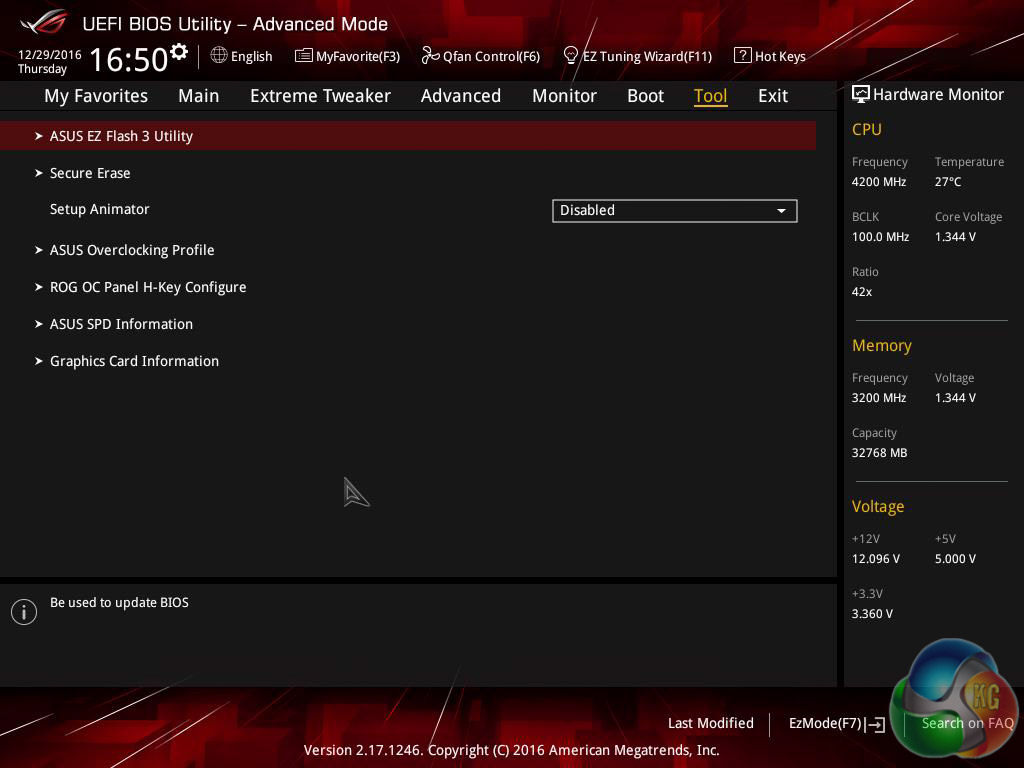Open the Setup Animator Disabled dropdown
1024x768 pixels.
pyautogui.click(x=675, y=210)
